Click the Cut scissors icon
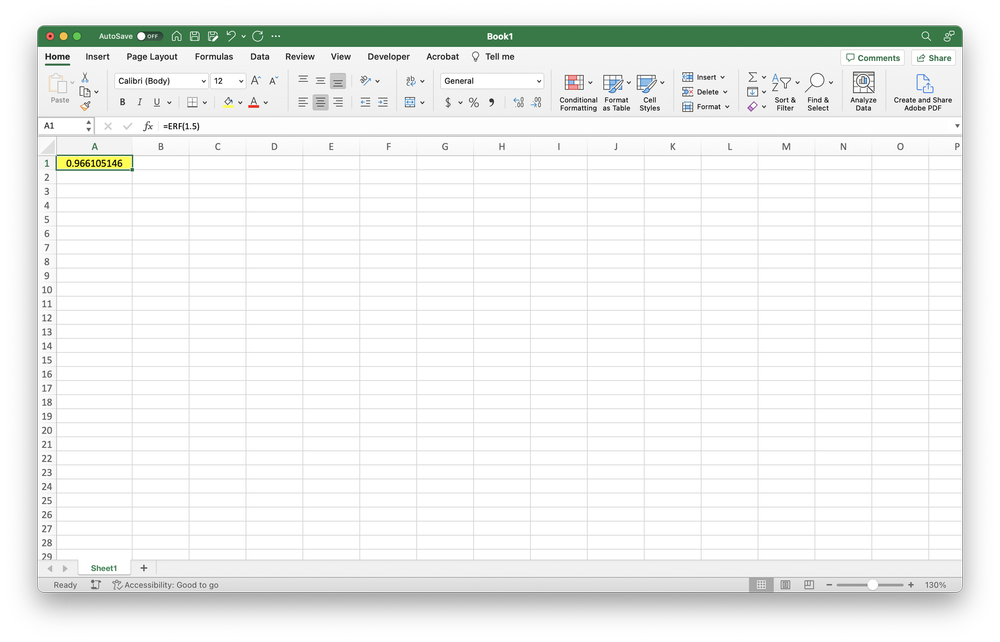Screen dimensions: 1000x642 85,77
